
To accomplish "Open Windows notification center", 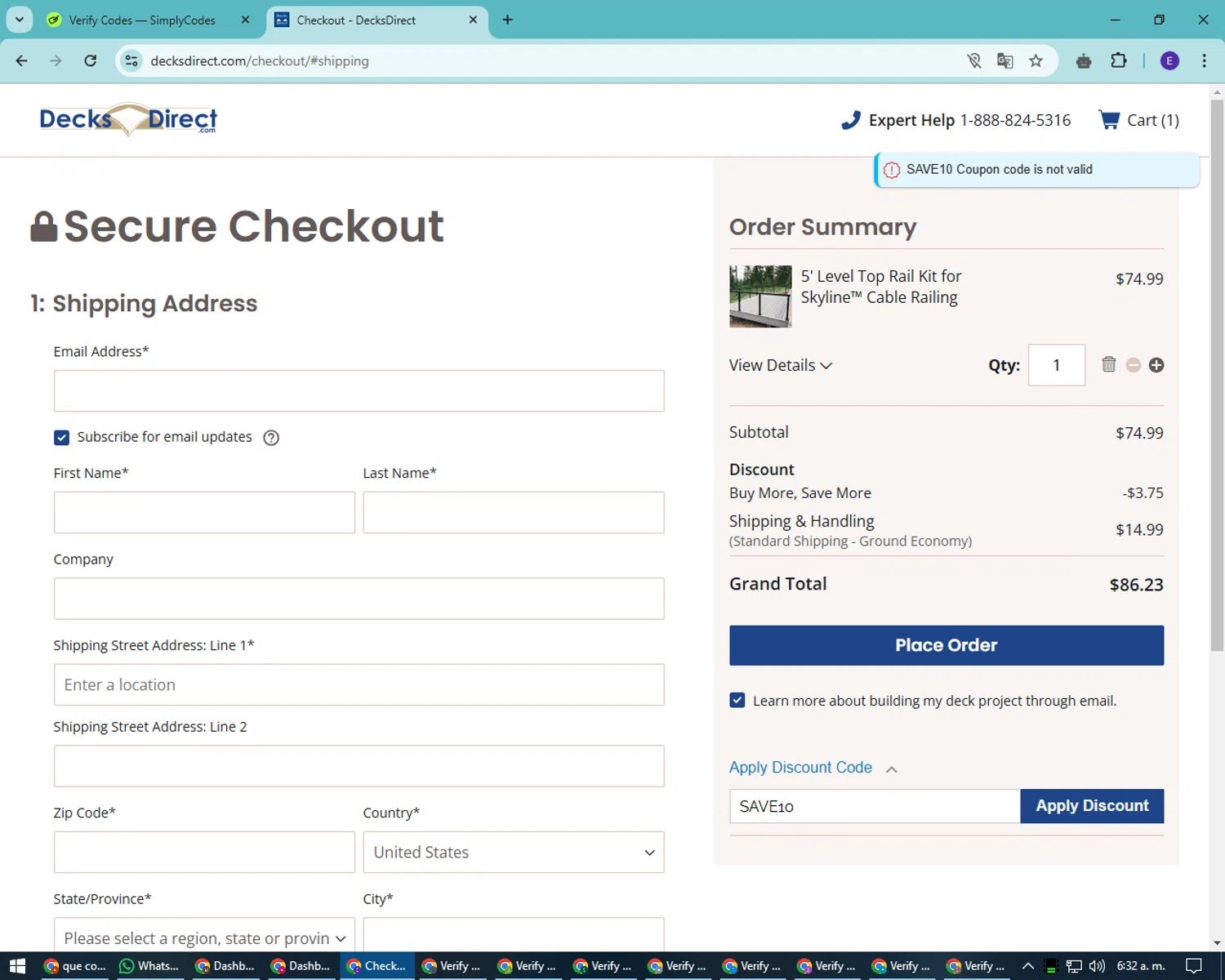I will click(x=1194, y=966).
